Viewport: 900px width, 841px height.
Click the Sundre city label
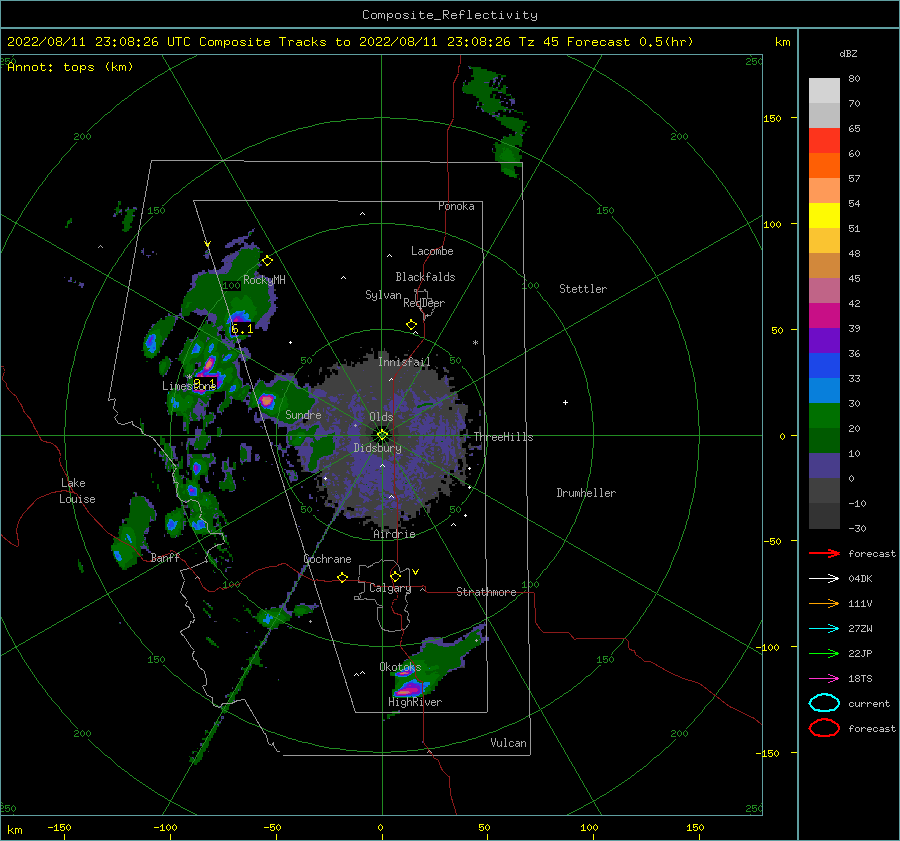tap(303, 414)
